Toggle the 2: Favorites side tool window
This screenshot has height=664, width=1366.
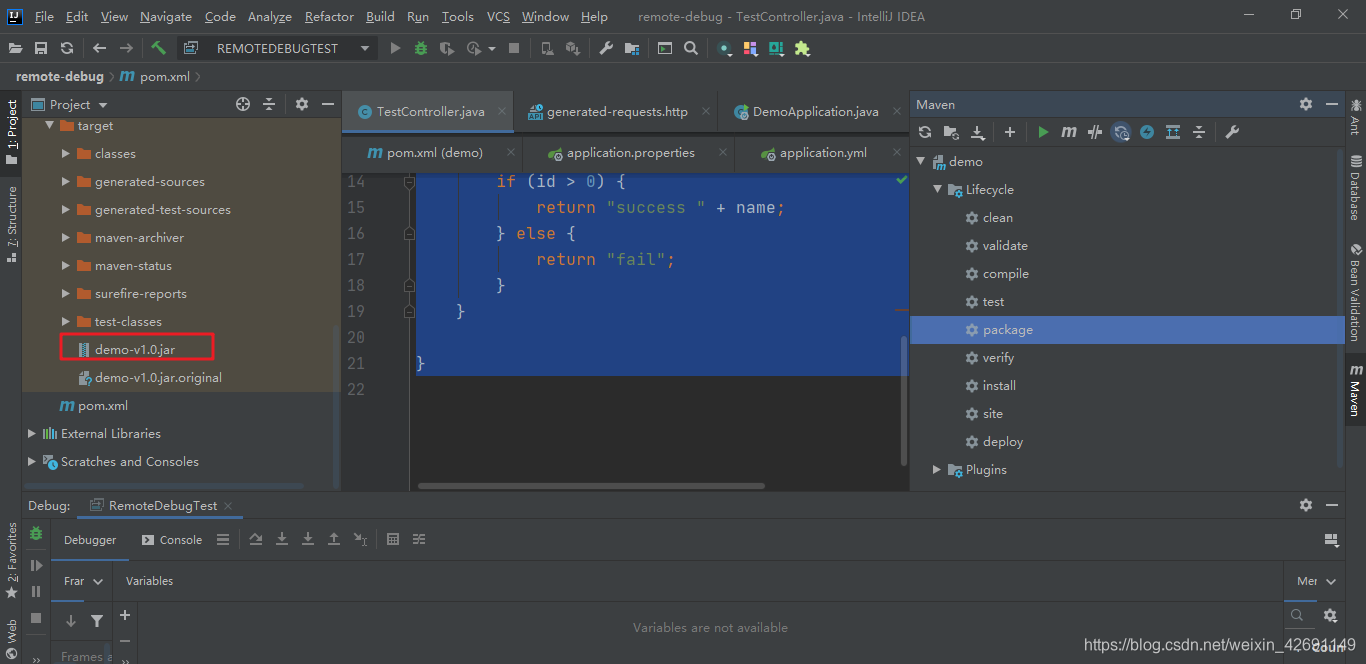coord(12,560)
